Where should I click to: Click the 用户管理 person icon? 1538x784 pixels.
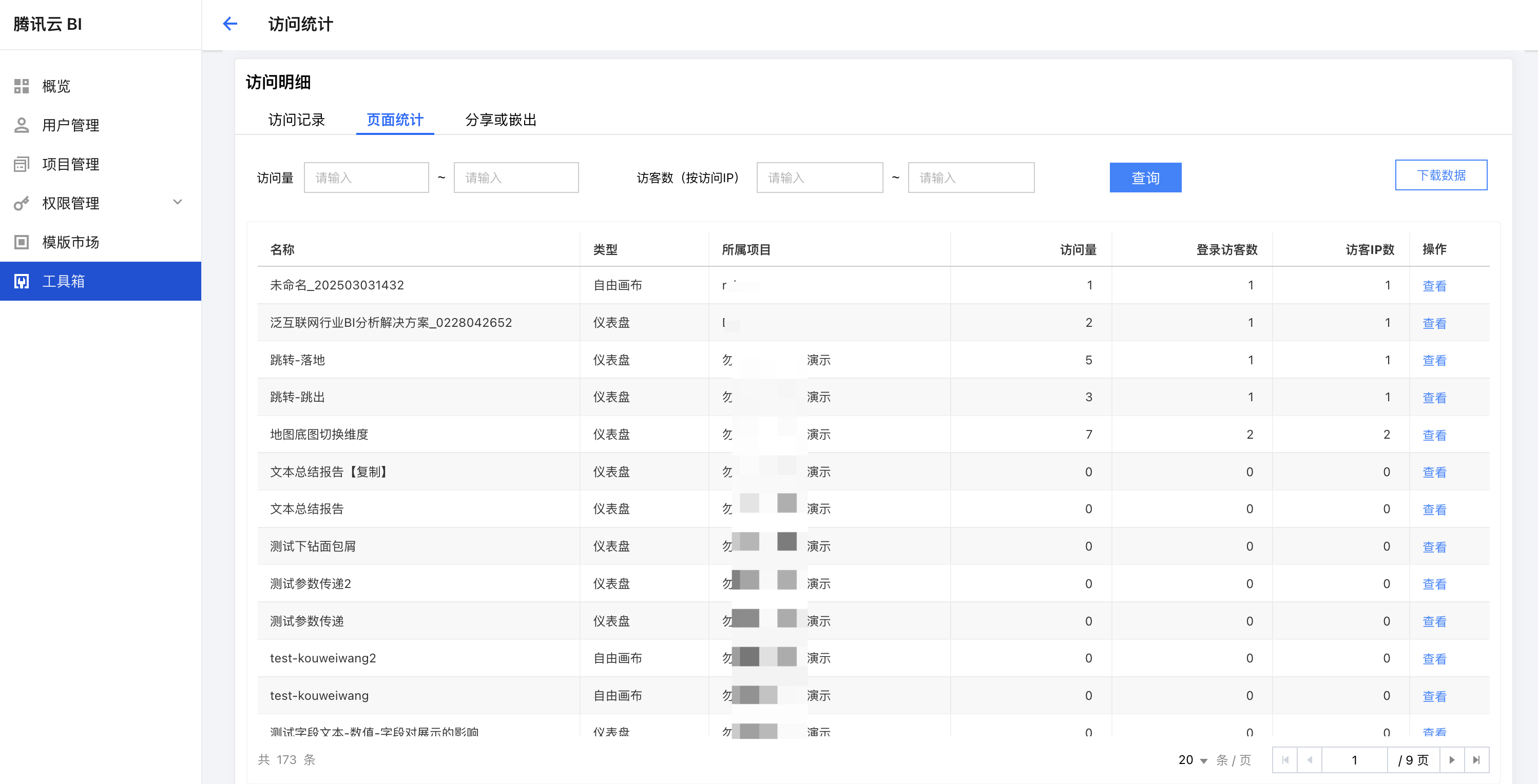[x=22, y=125]
